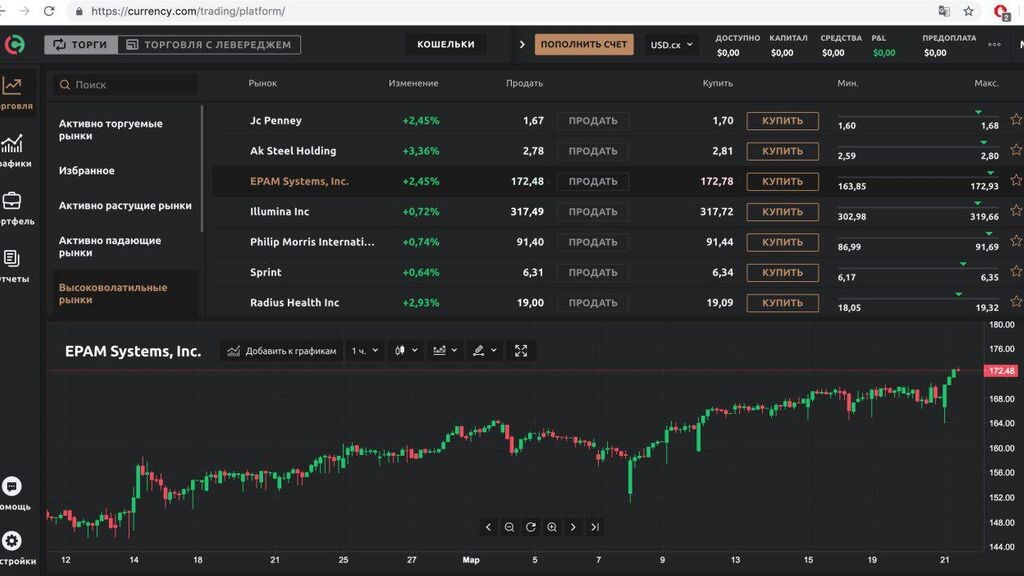Jump to the latest chart data

[x=594, y=527]
